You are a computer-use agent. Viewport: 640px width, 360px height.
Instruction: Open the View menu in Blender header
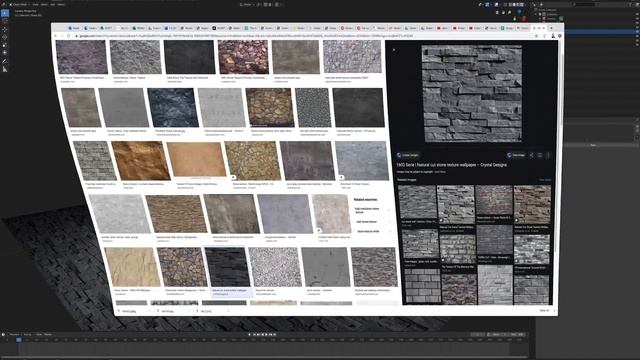click(x=36, y=4)
